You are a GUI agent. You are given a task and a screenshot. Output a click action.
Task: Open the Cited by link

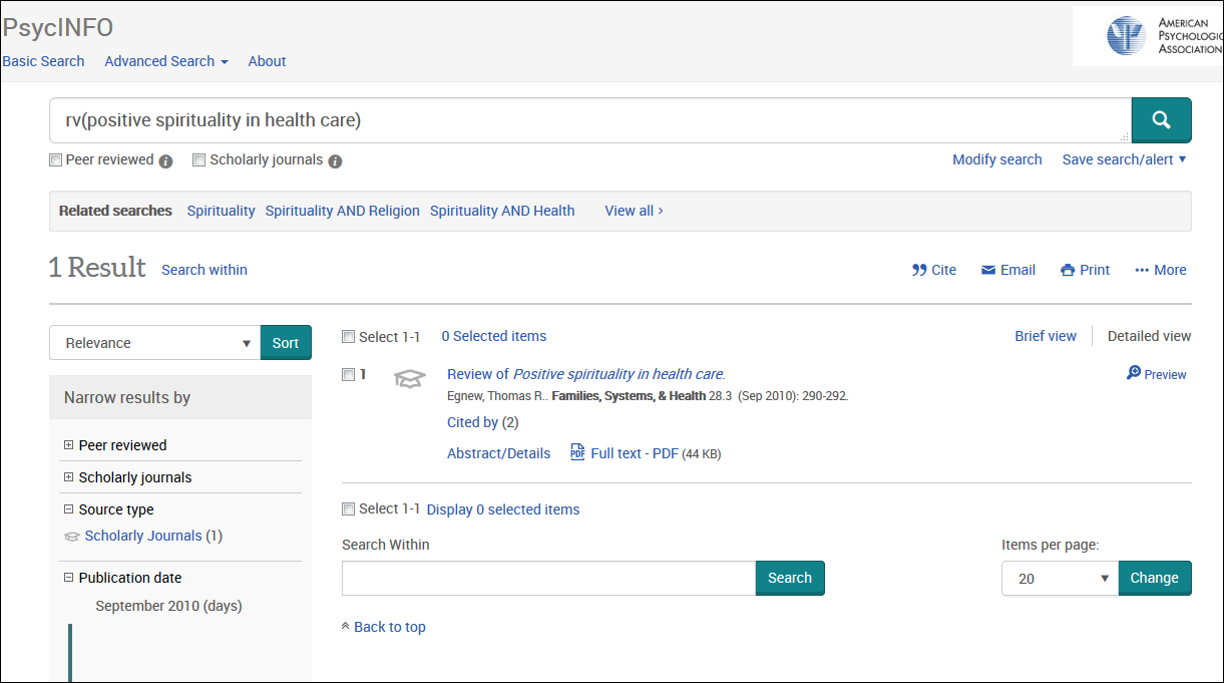472,422
